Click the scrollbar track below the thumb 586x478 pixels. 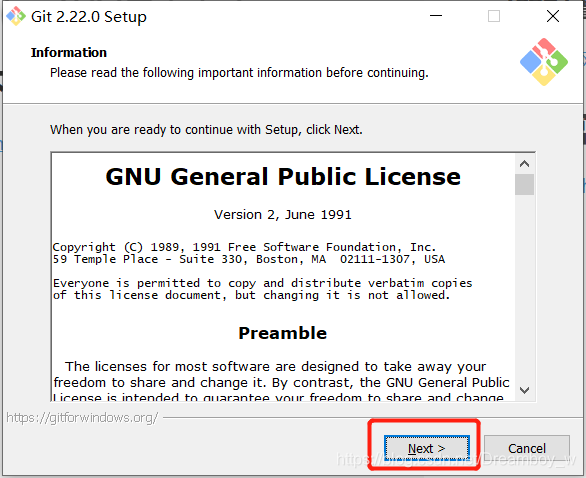click(x=524, y=288)
